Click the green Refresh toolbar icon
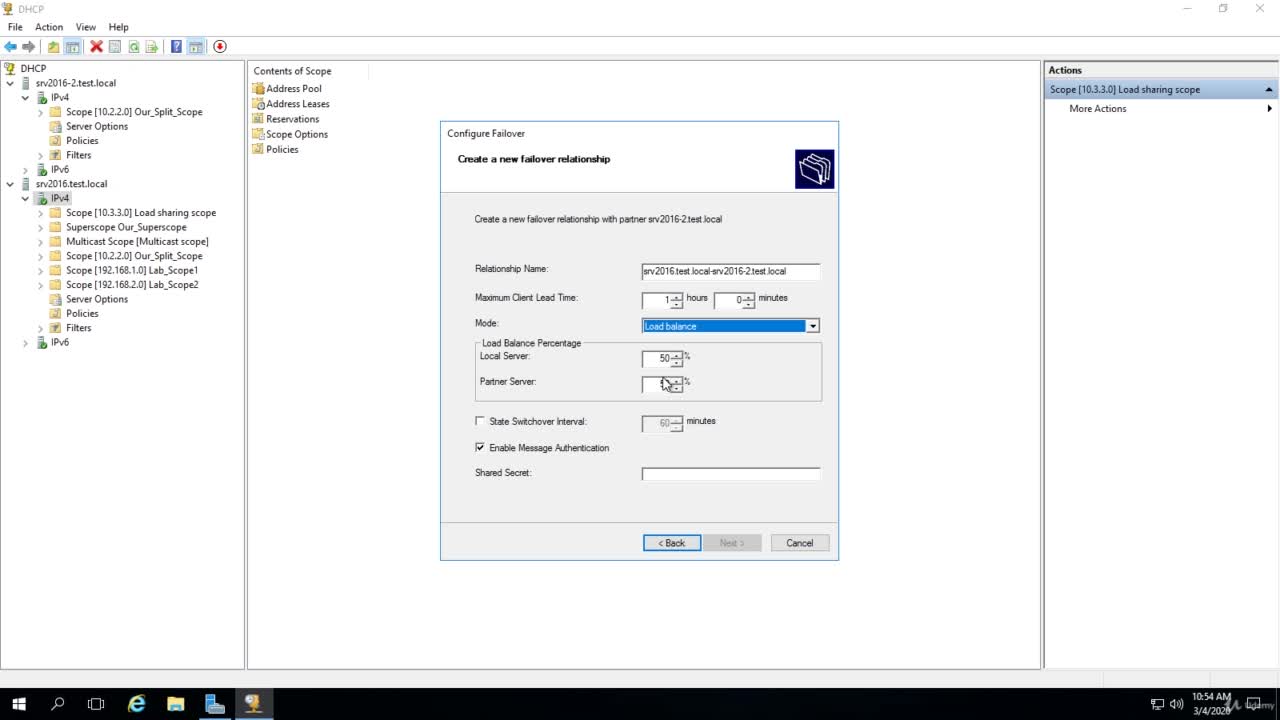1280x720 pixels. [133, 47]
